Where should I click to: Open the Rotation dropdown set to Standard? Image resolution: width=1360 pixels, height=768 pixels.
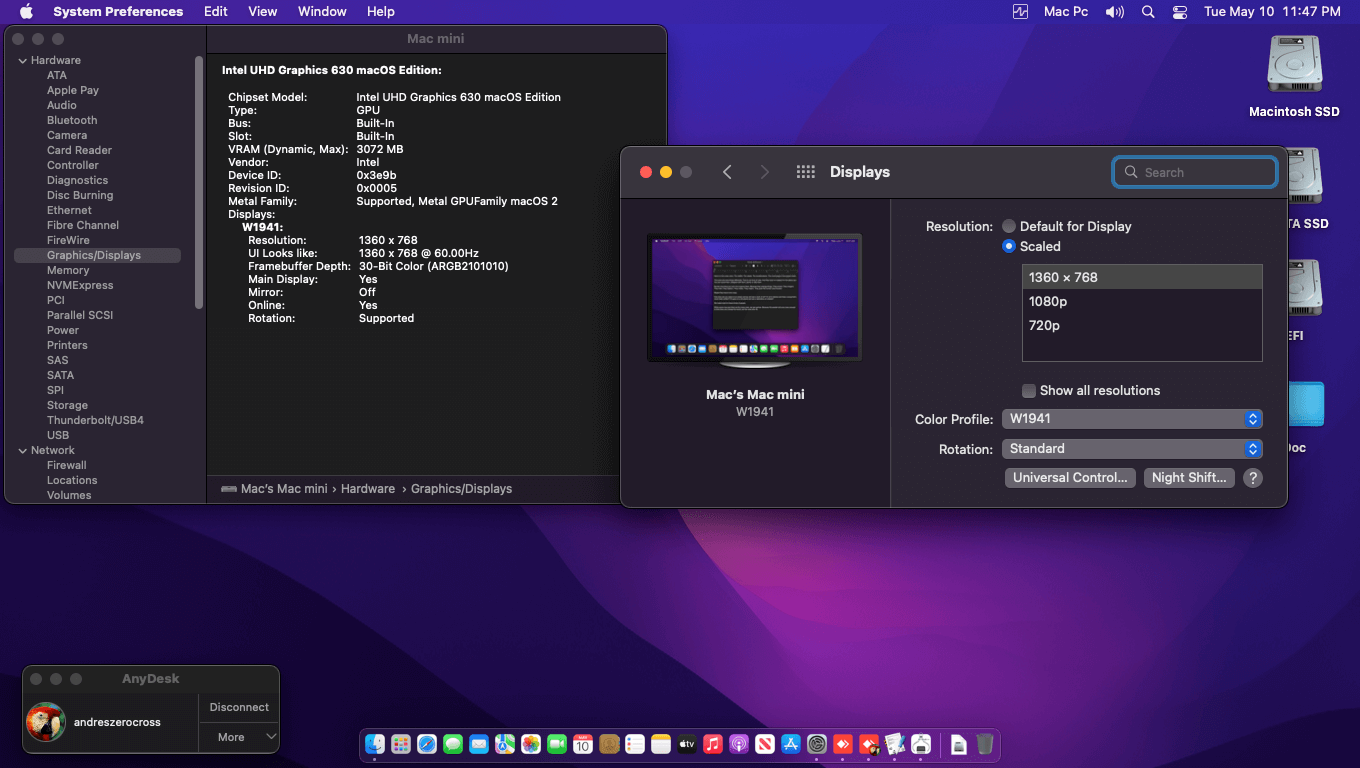coord(1131,448)
